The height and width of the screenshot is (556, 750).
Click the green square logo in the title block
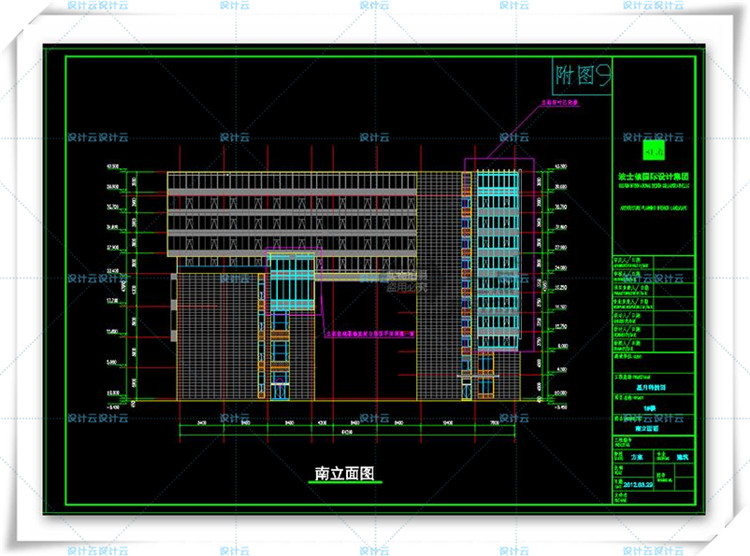pyautogui.click(x=653, y=151)
